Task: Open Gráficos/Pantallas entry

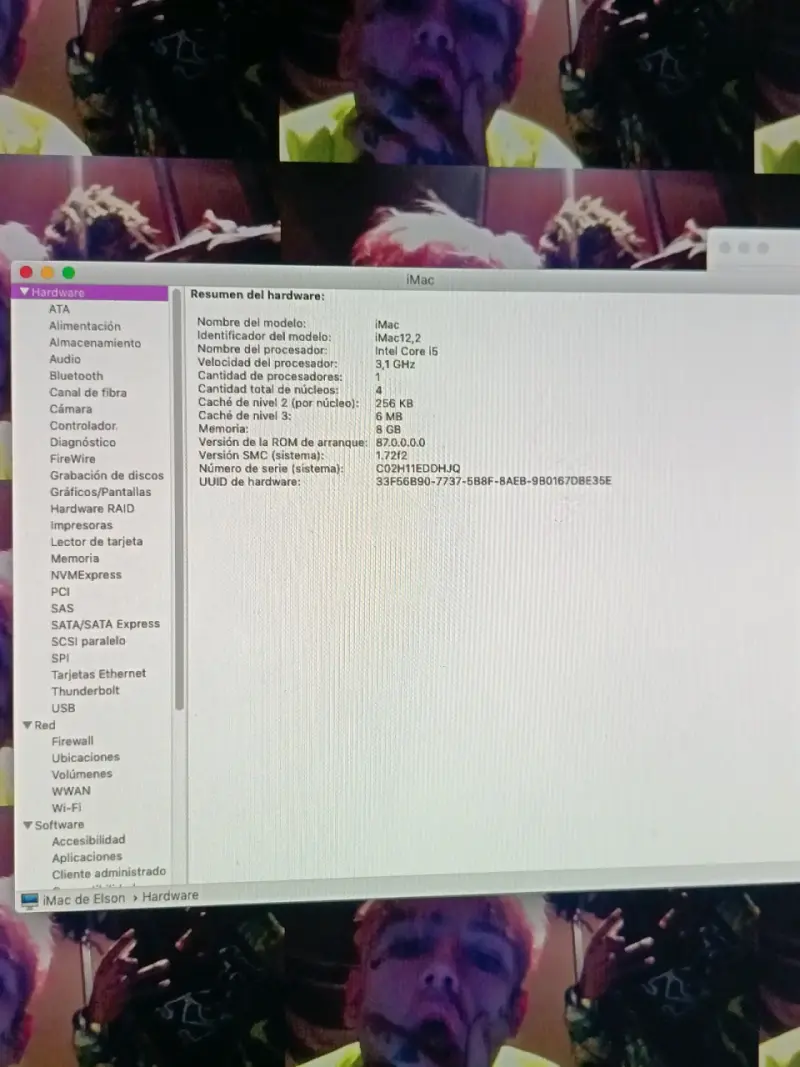Action: coord(101,492)
